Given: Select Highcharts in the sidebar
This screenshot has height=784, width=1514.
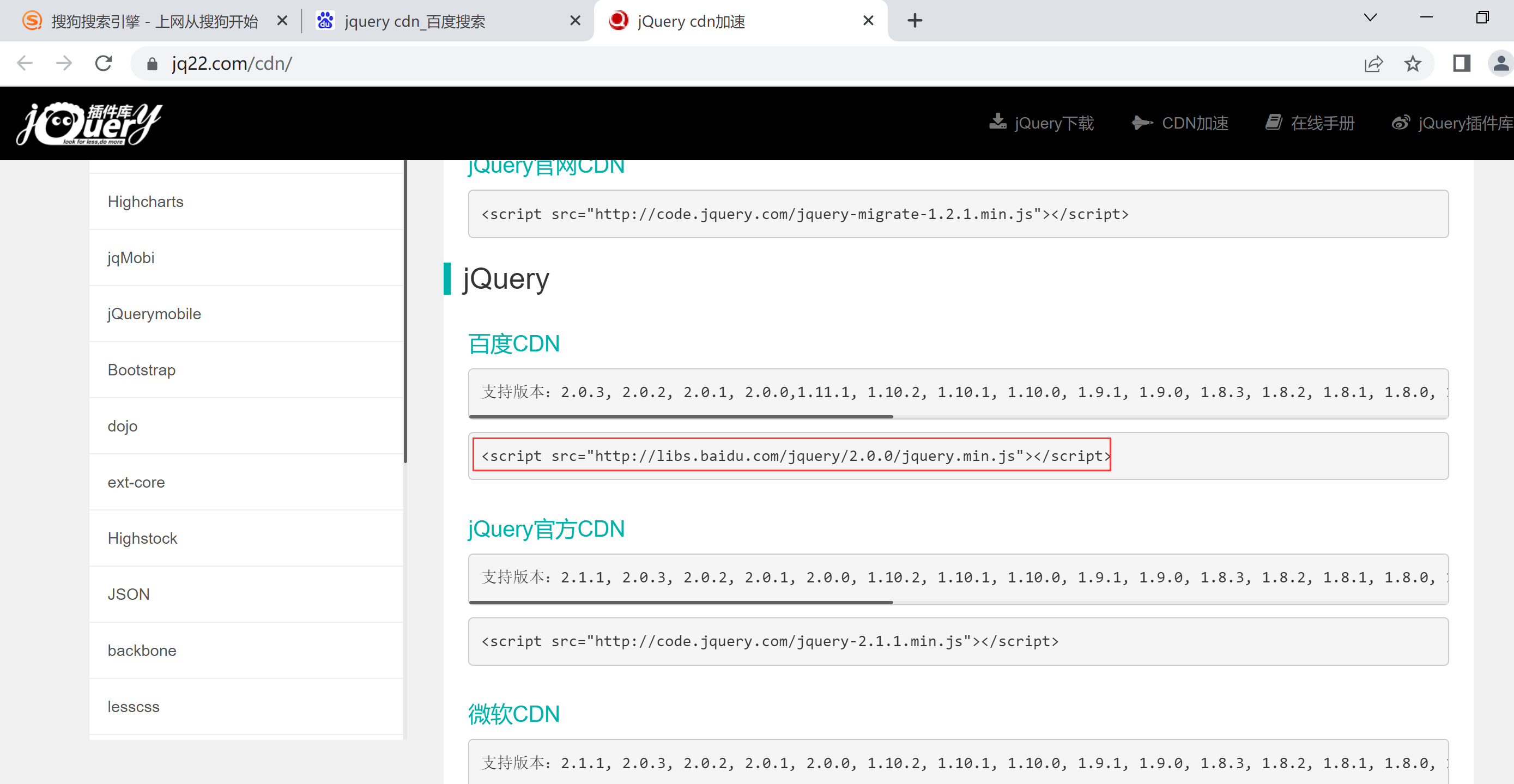Looking at the screenshot, I should tap(246, 202).
